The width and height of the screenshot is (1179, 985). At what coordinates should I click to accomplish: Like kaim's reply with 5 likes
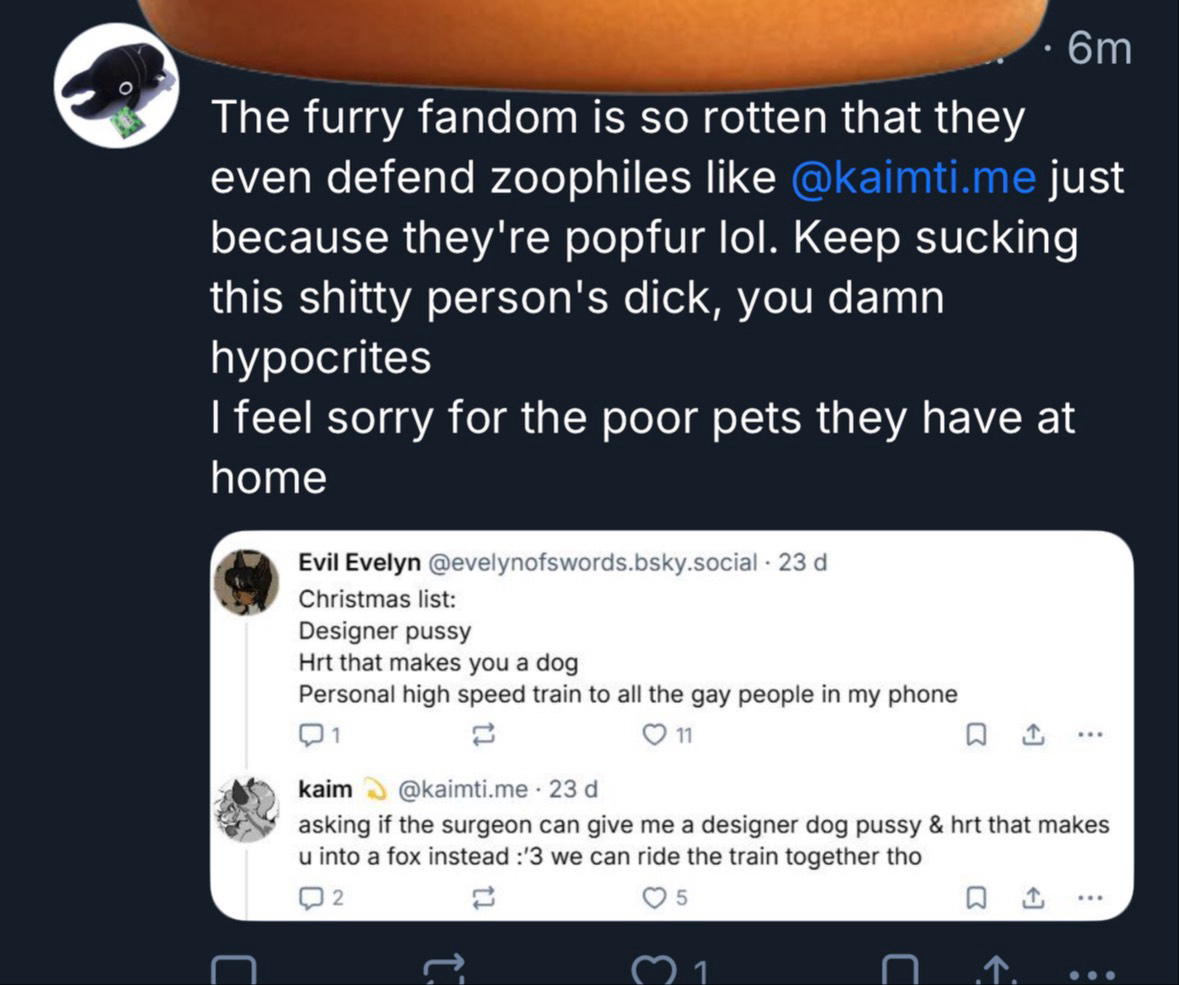click(x=655, y=898)
